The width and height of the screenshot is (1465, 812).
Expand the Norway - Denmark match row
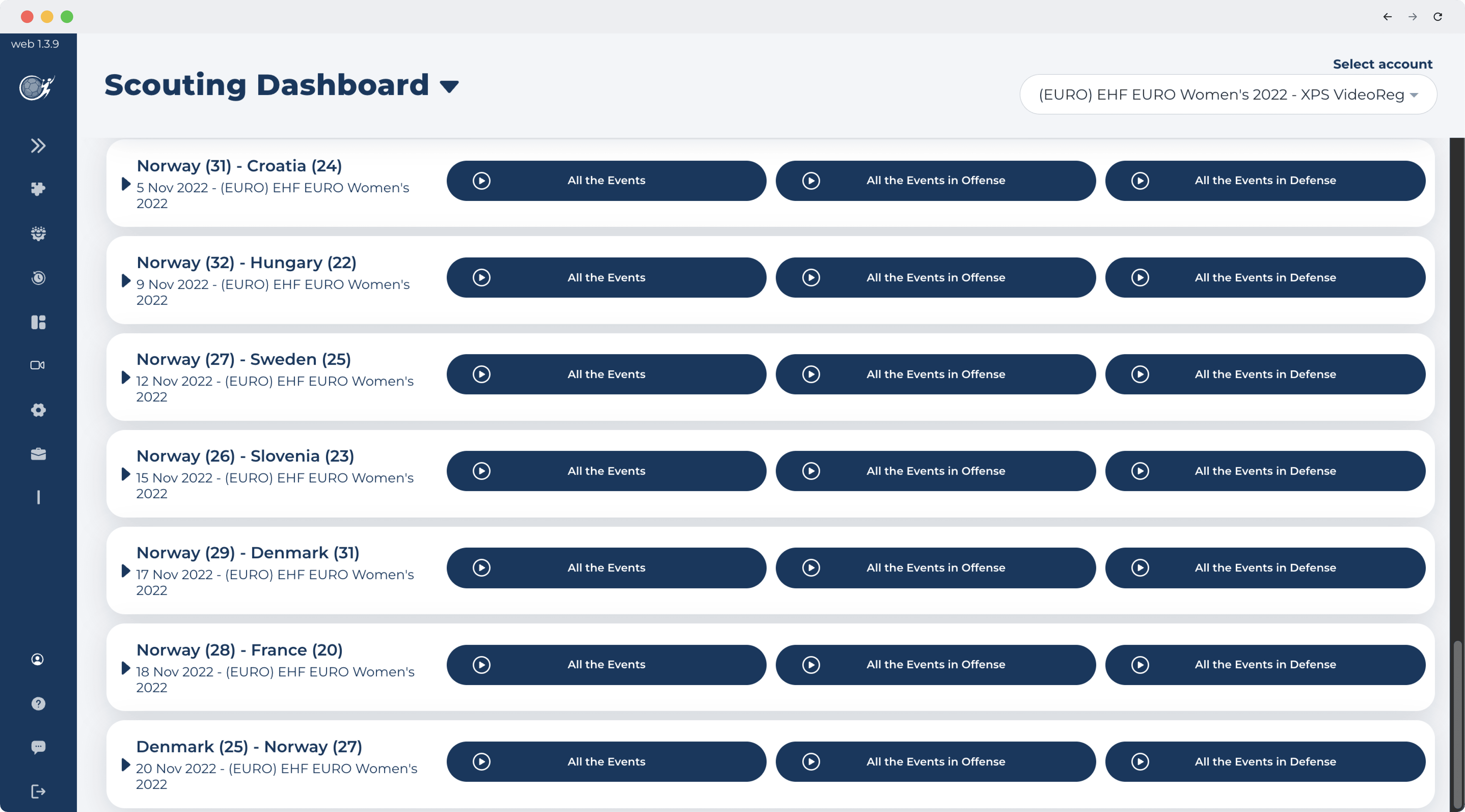coord(126,571)
